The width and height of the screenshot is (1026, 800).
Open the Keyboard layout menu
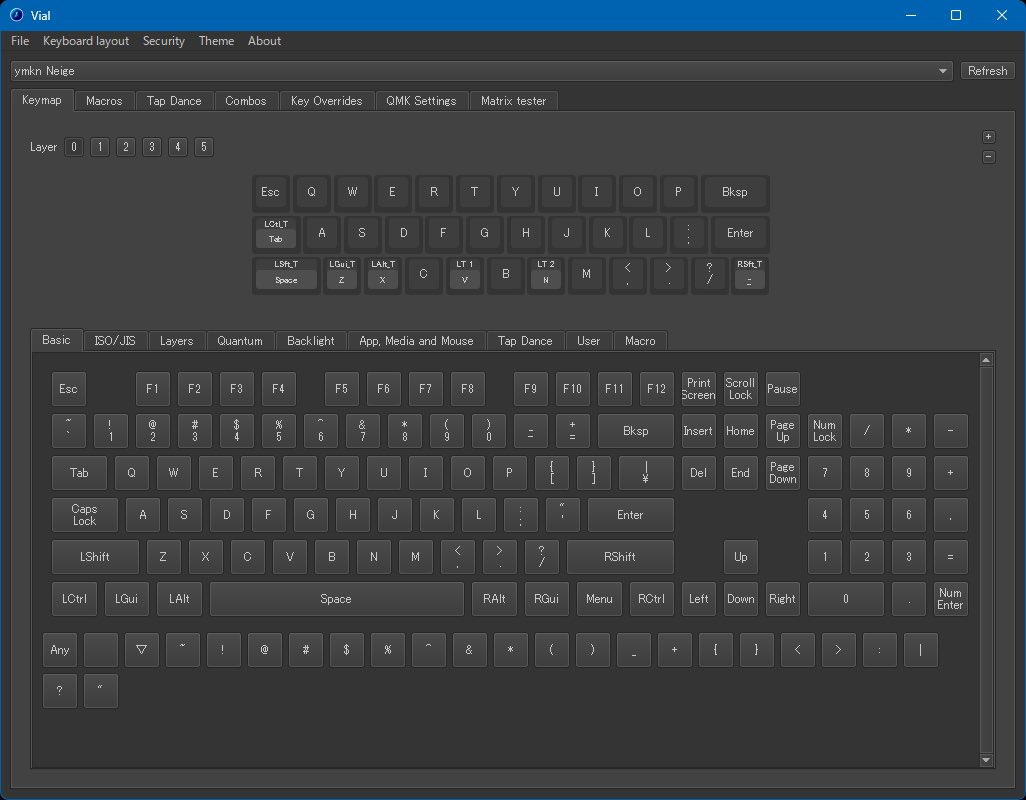point(86,41)
